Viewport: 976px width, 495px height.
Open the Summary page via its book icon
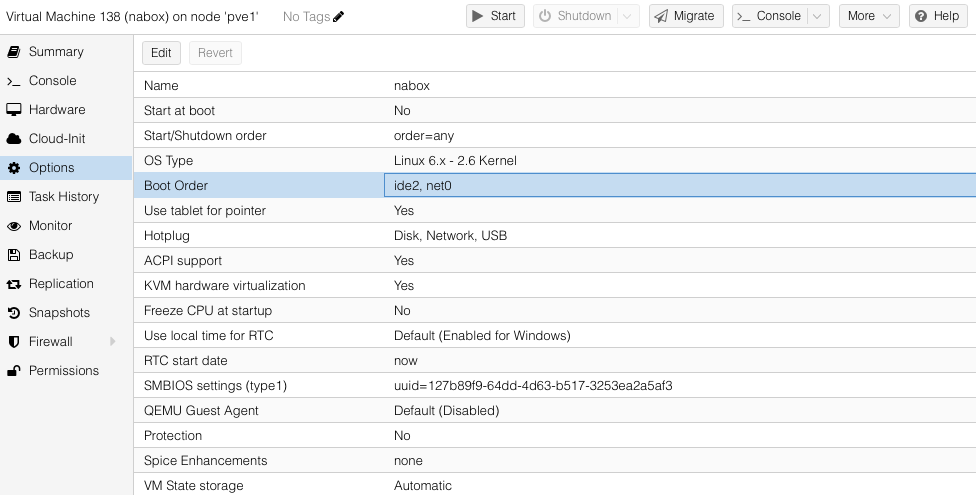14,52
